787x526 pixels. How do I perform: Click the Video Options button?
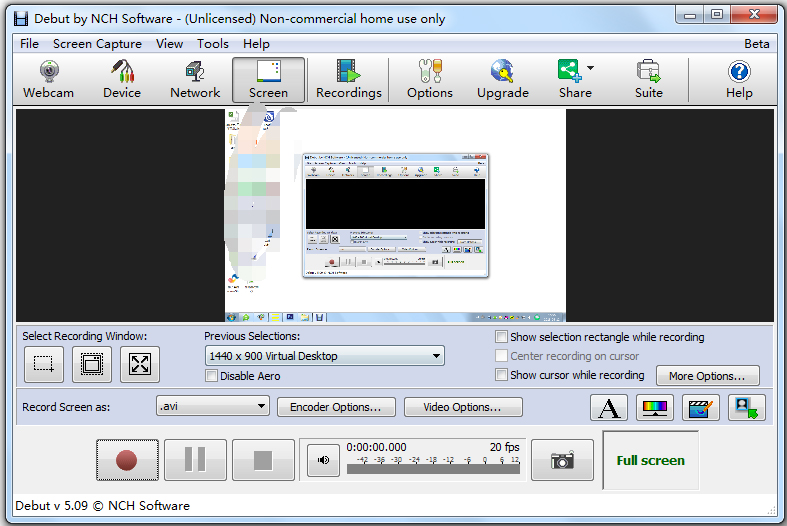(463, 407)
